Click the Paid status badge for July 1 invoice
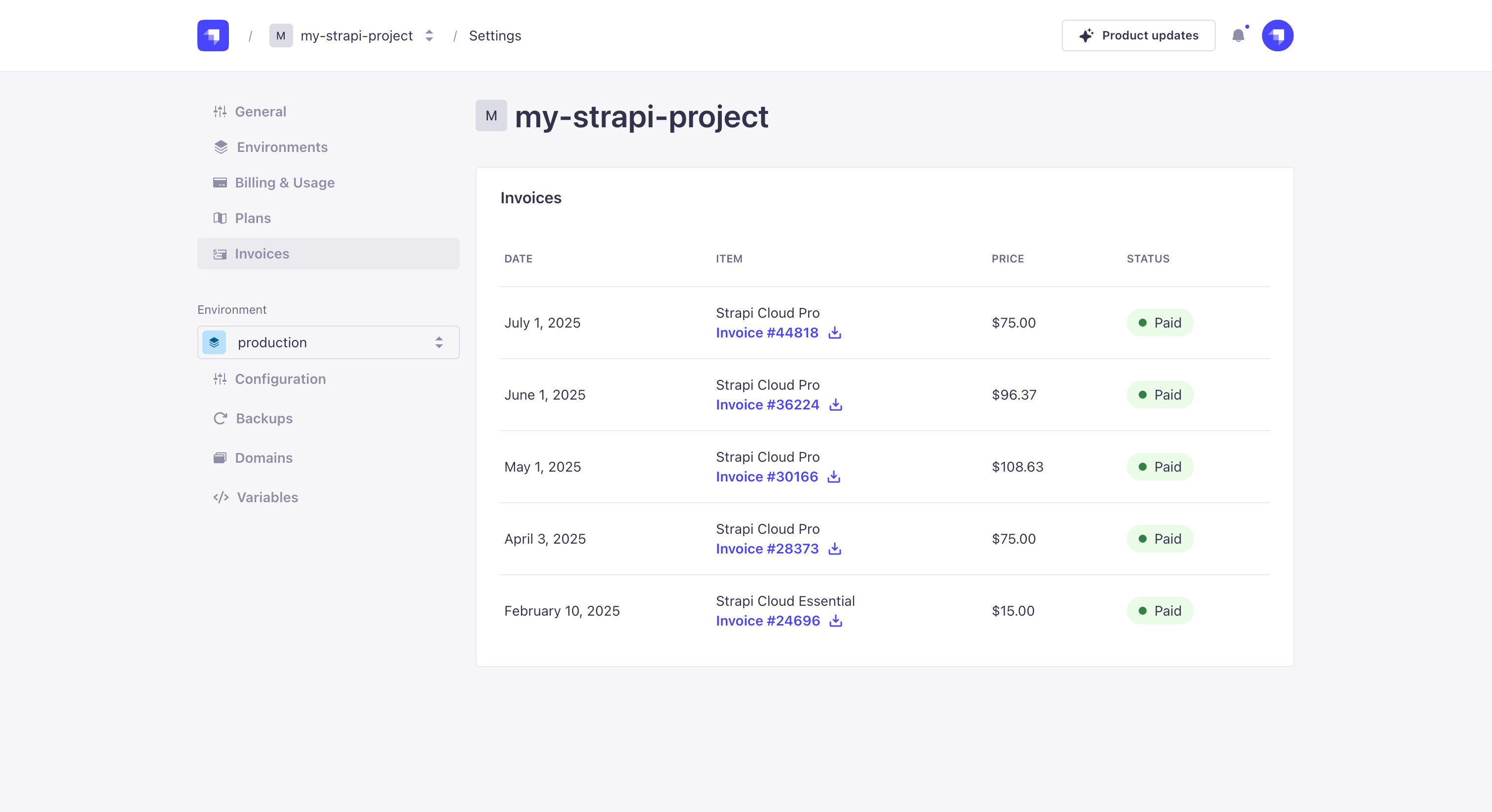Viewport: 1492px width, 812px height. click(x=1160, y=323)
